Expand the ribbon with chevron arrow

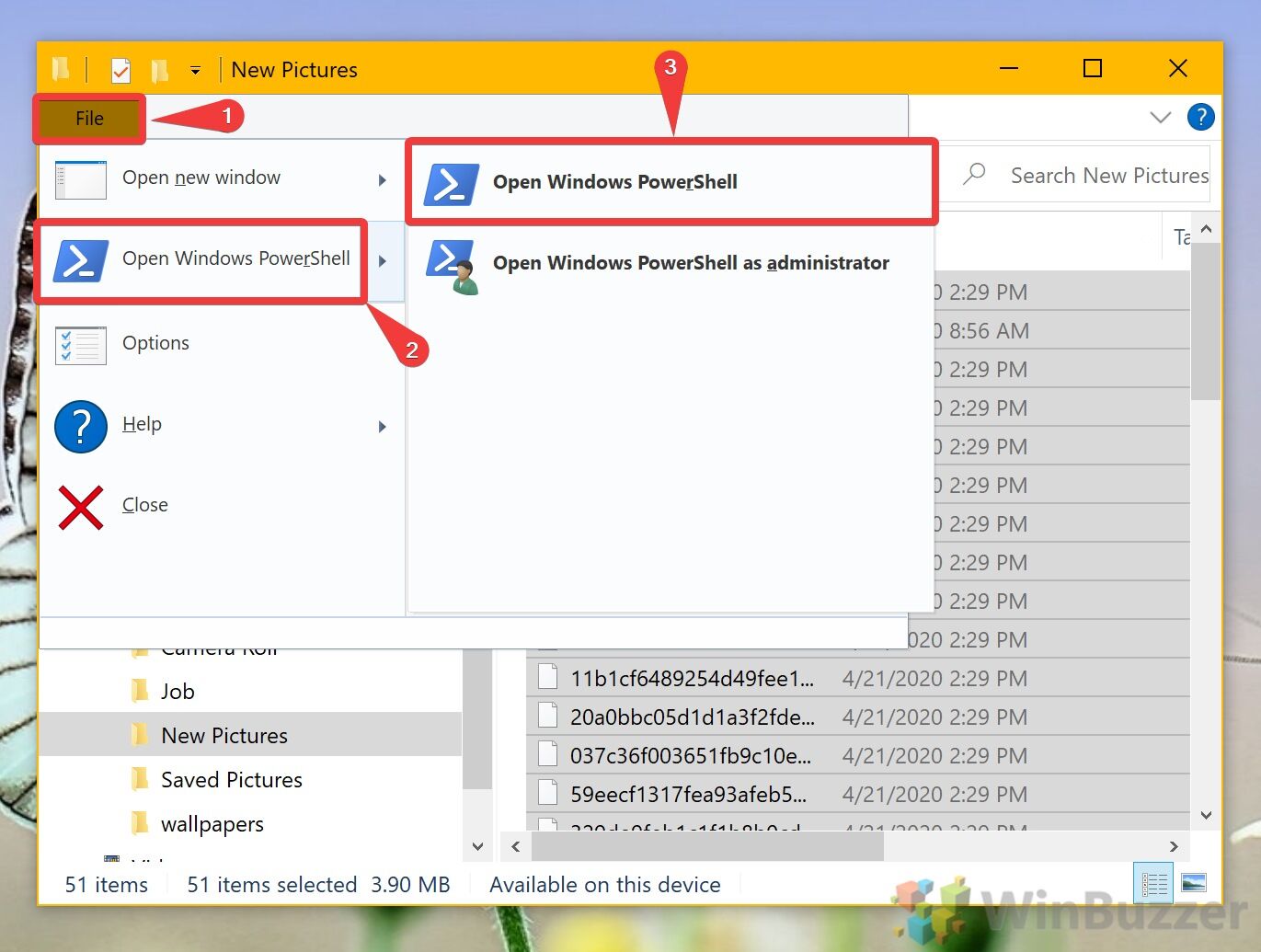[x=1160, y=118]
